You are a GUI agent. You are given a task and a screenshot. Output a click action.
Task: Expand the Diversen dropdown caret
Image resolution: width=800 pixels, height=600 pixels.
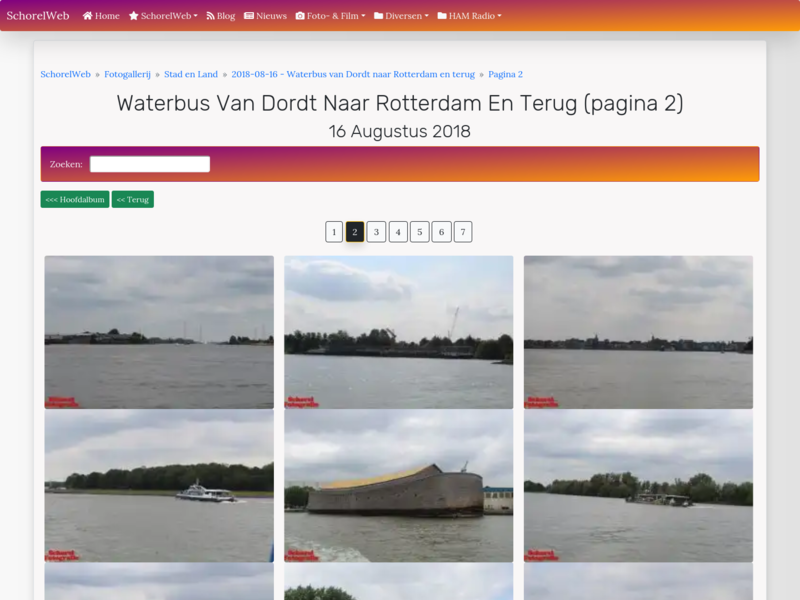[427, 16]
